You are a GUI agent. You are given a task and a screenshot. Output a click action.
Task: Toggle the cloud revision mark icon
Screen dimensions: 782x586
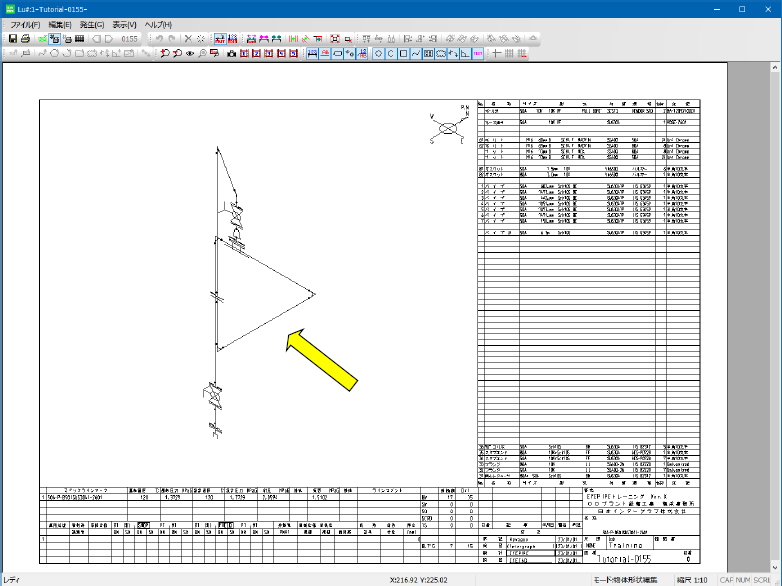tap(441, 53)
